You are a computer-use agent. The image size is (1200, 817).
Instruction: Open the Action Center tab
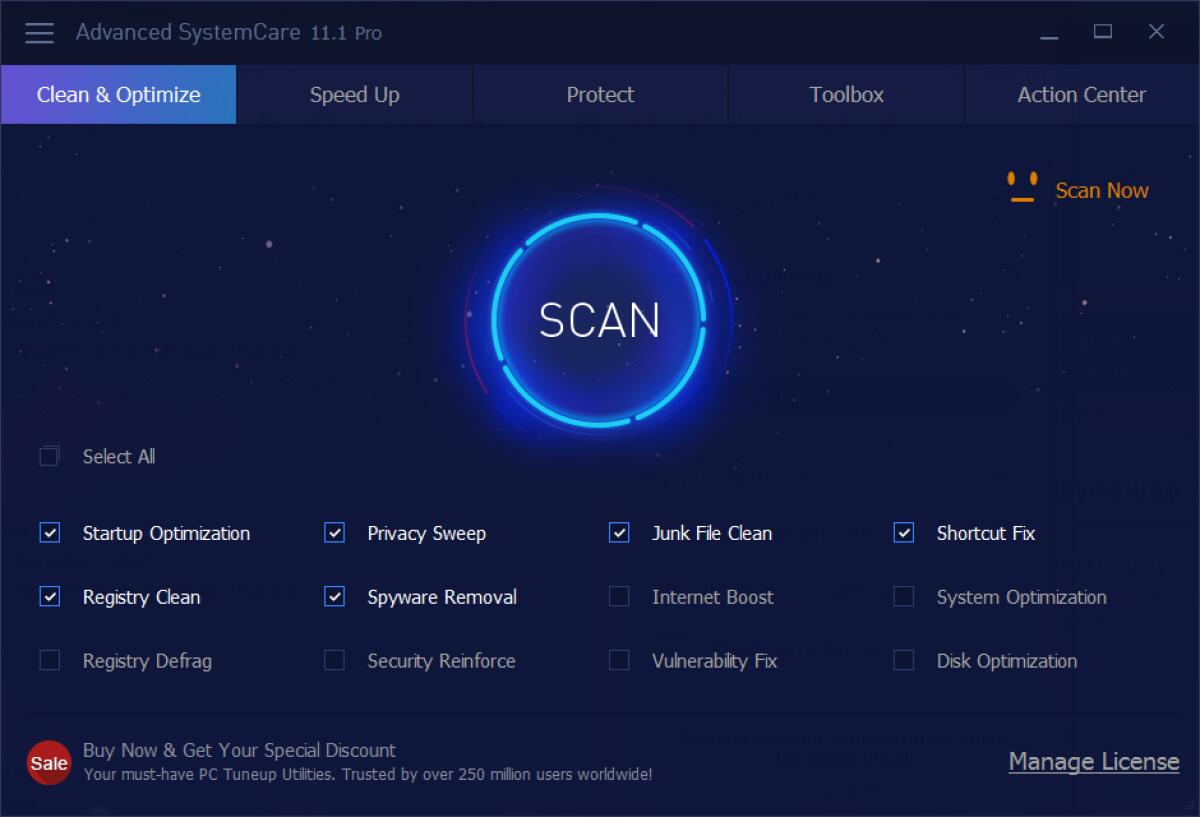(x=1081, y=94)
